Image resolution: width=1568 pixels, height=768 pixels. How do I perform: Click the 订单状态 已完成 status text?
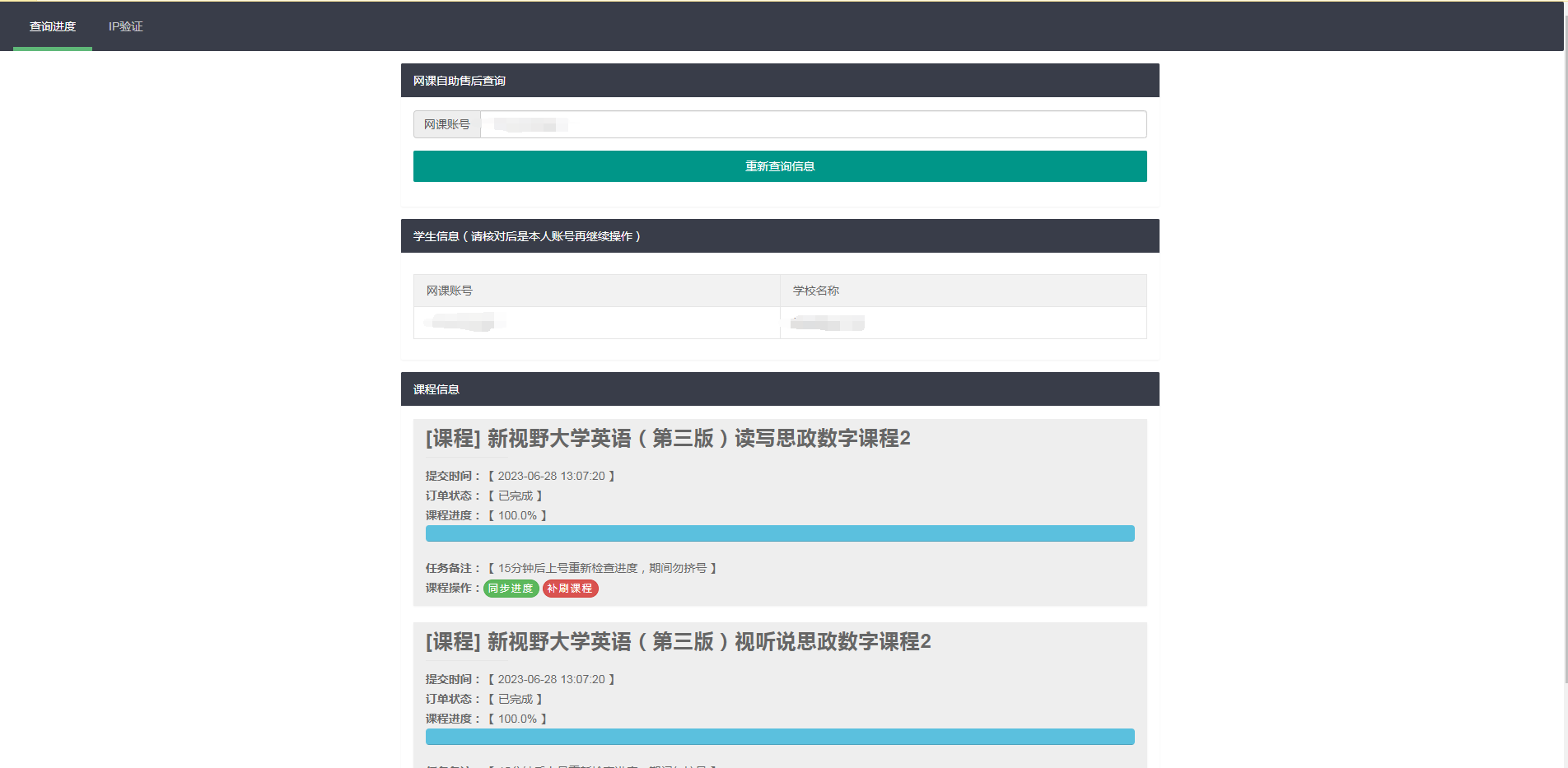tap(516, 495)
